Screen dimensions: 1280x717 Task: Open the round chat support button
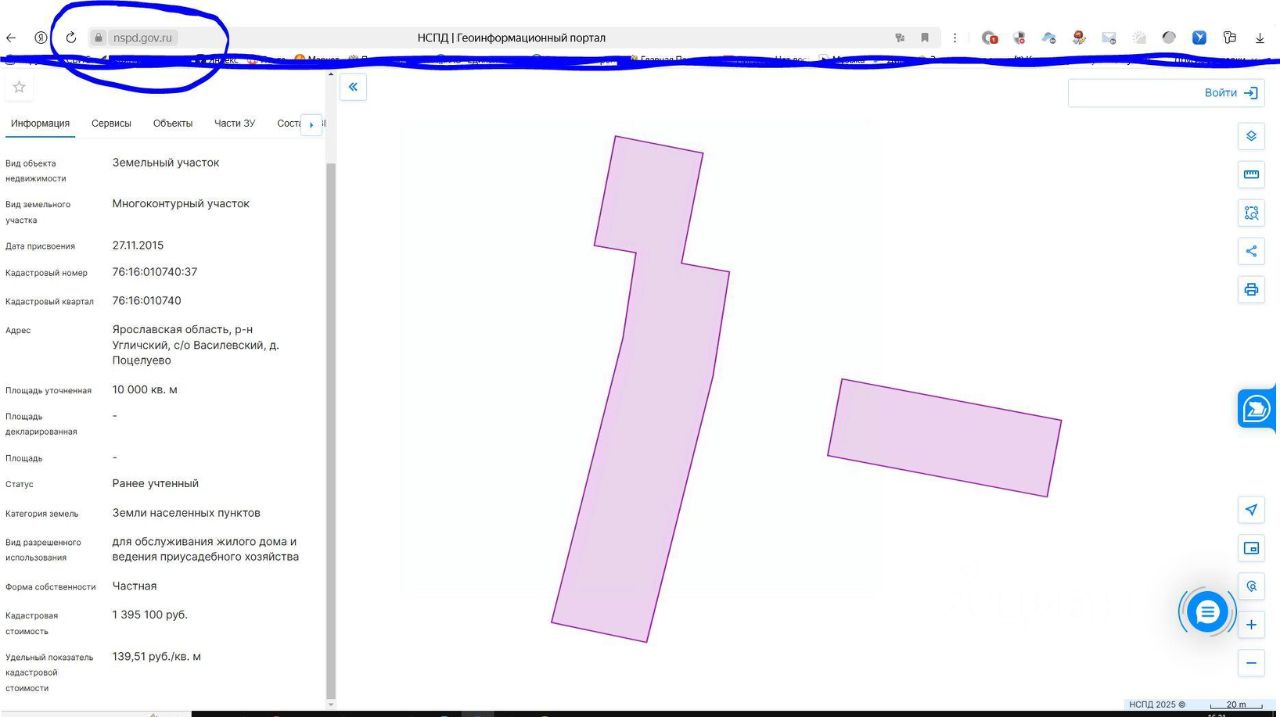(1207, 611)
